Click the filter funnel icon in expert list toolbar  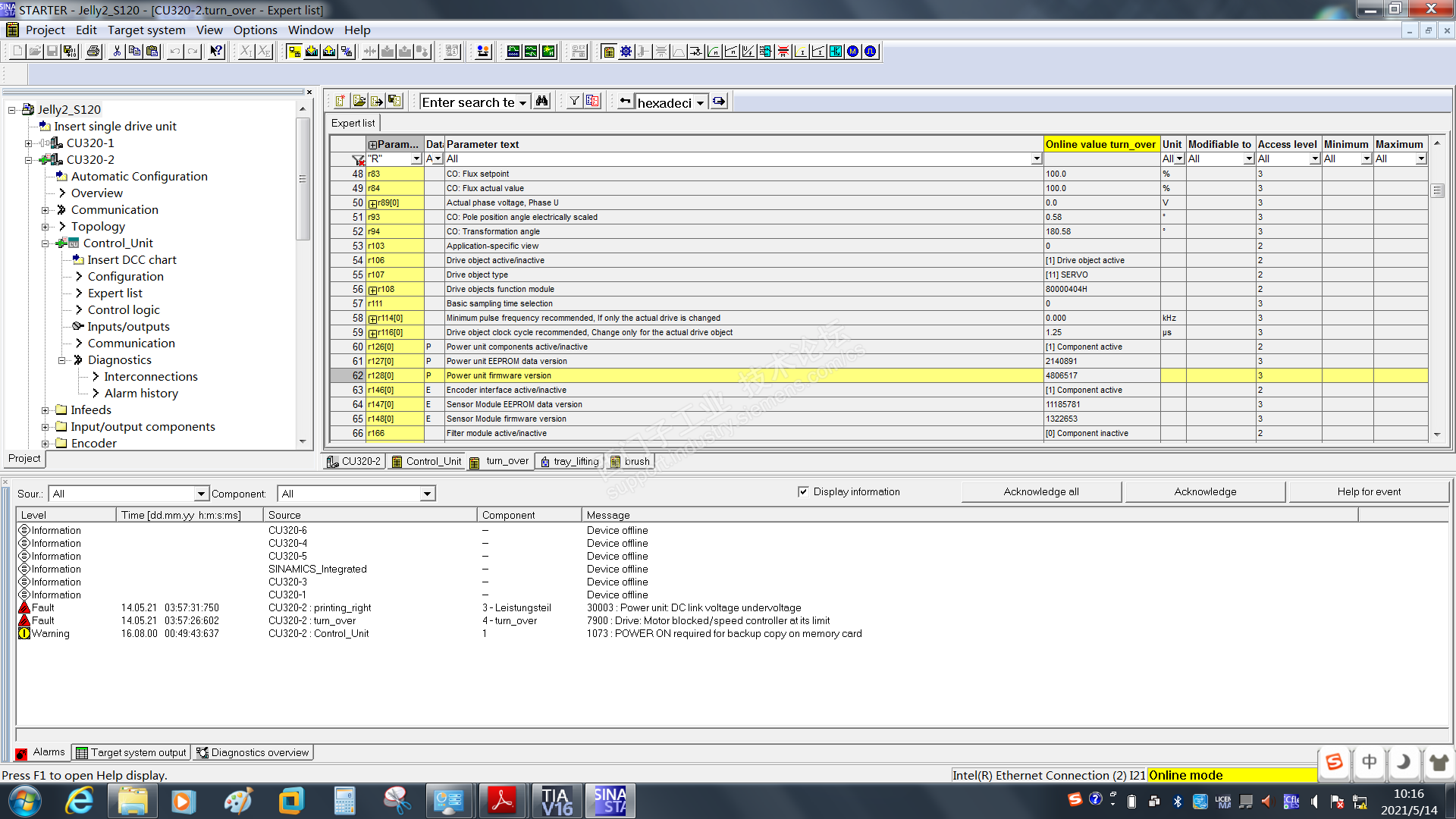(574, 102)
